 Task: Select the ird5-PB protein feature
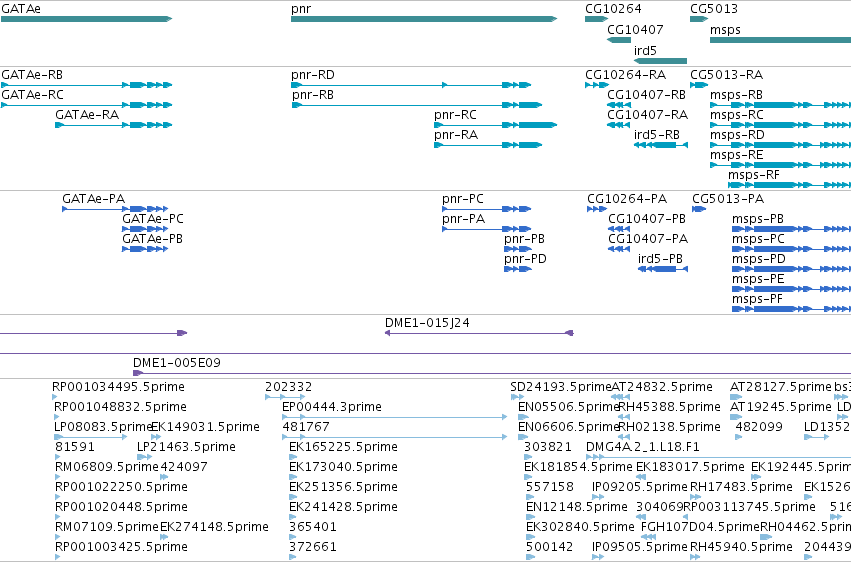(x=663, y=269)
